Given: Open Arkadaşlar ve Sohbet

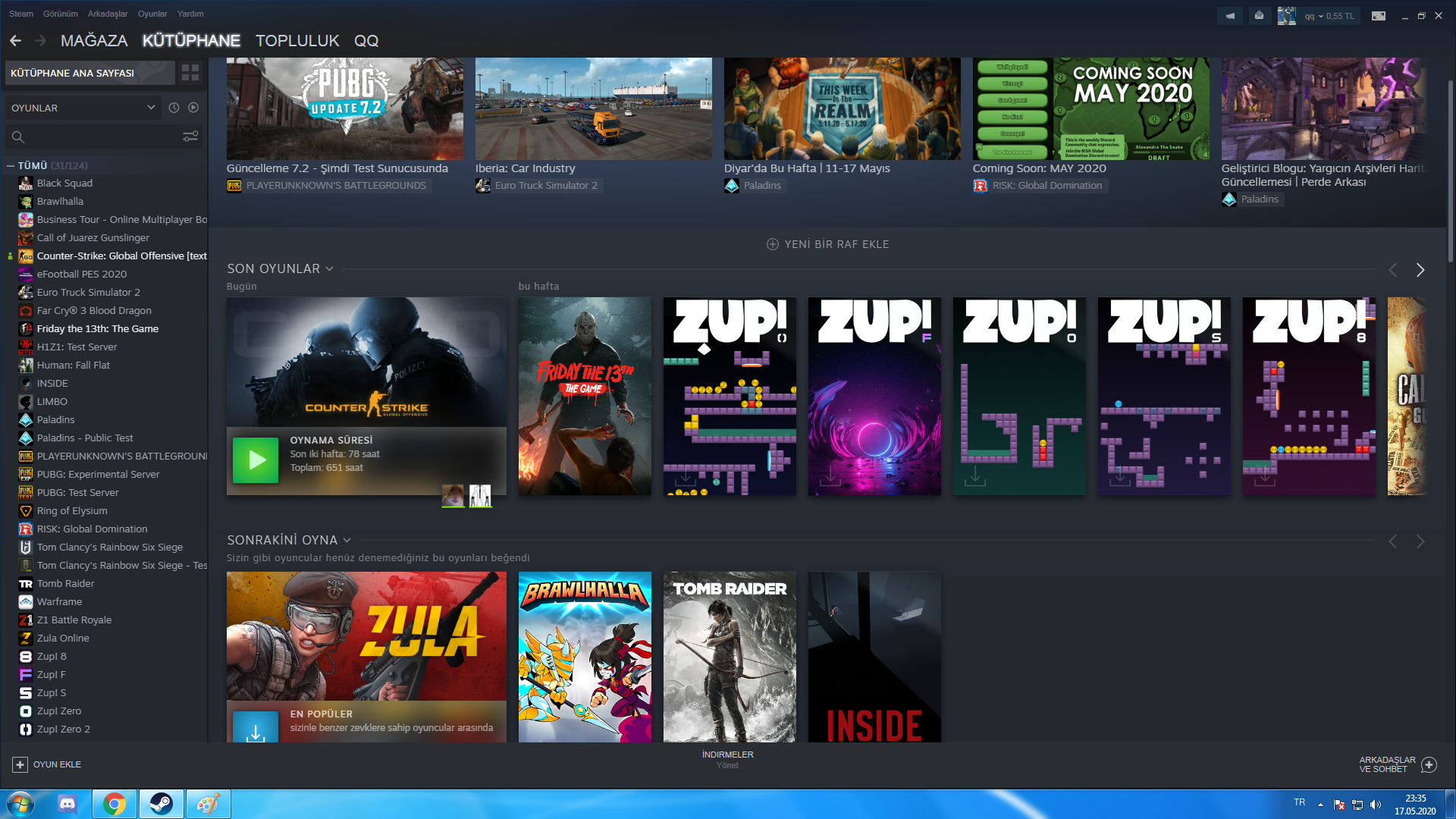Looking at the screenshot, I should (1398, 764).
